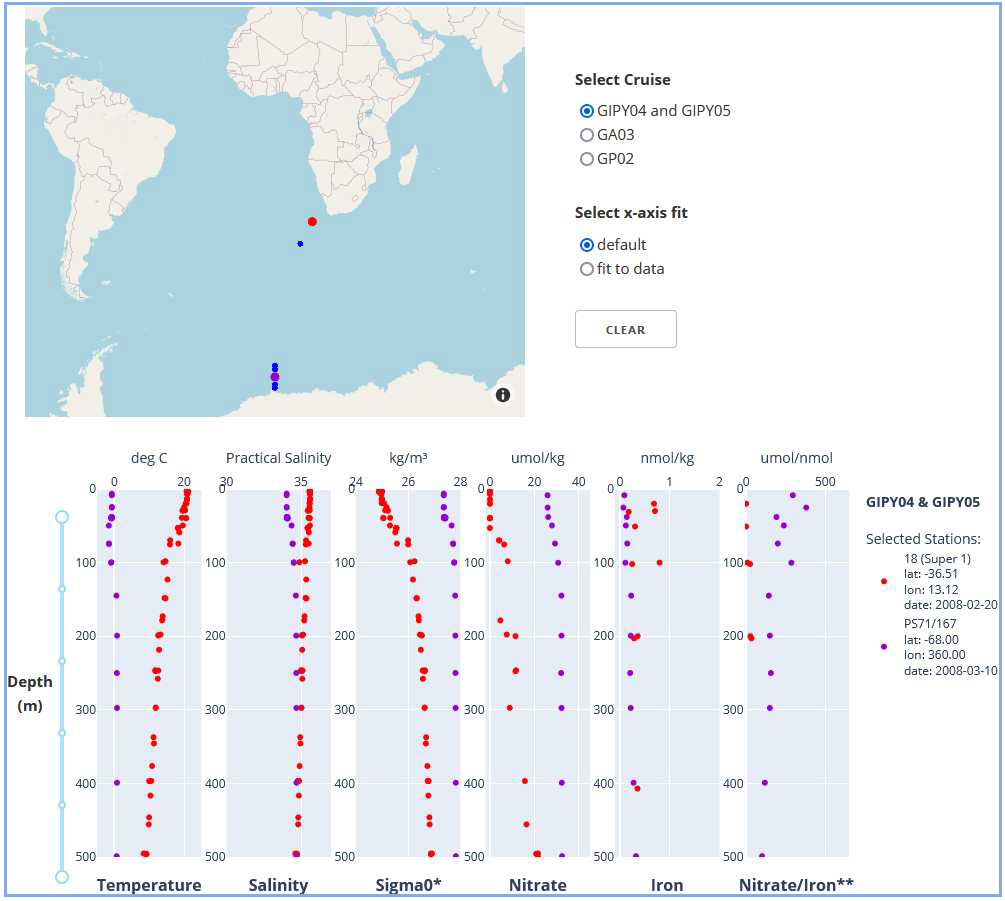
Task: Click the "deg C" axis unit label
Action: (149, 458)
